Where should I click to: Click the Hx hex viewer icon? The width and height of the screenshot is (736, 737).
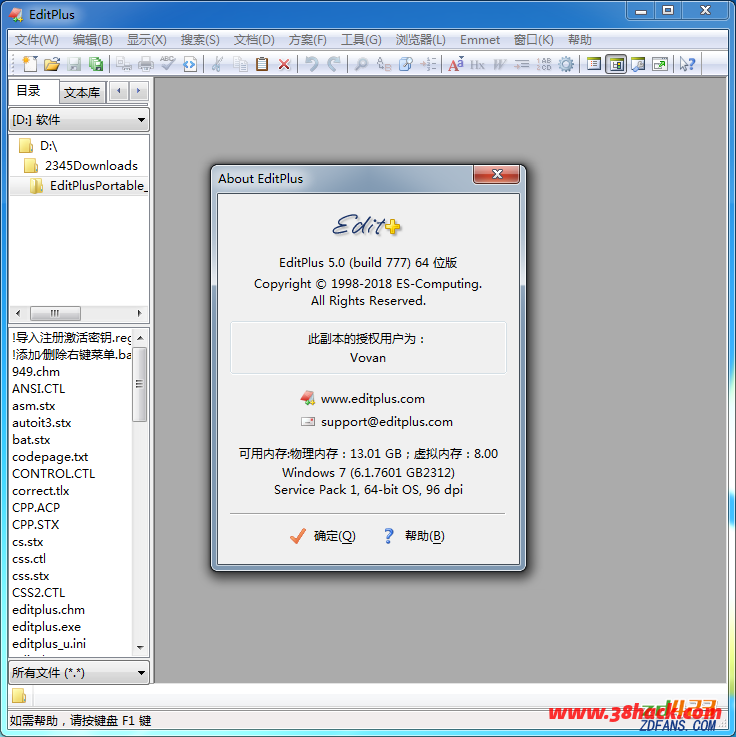point(478,64)
